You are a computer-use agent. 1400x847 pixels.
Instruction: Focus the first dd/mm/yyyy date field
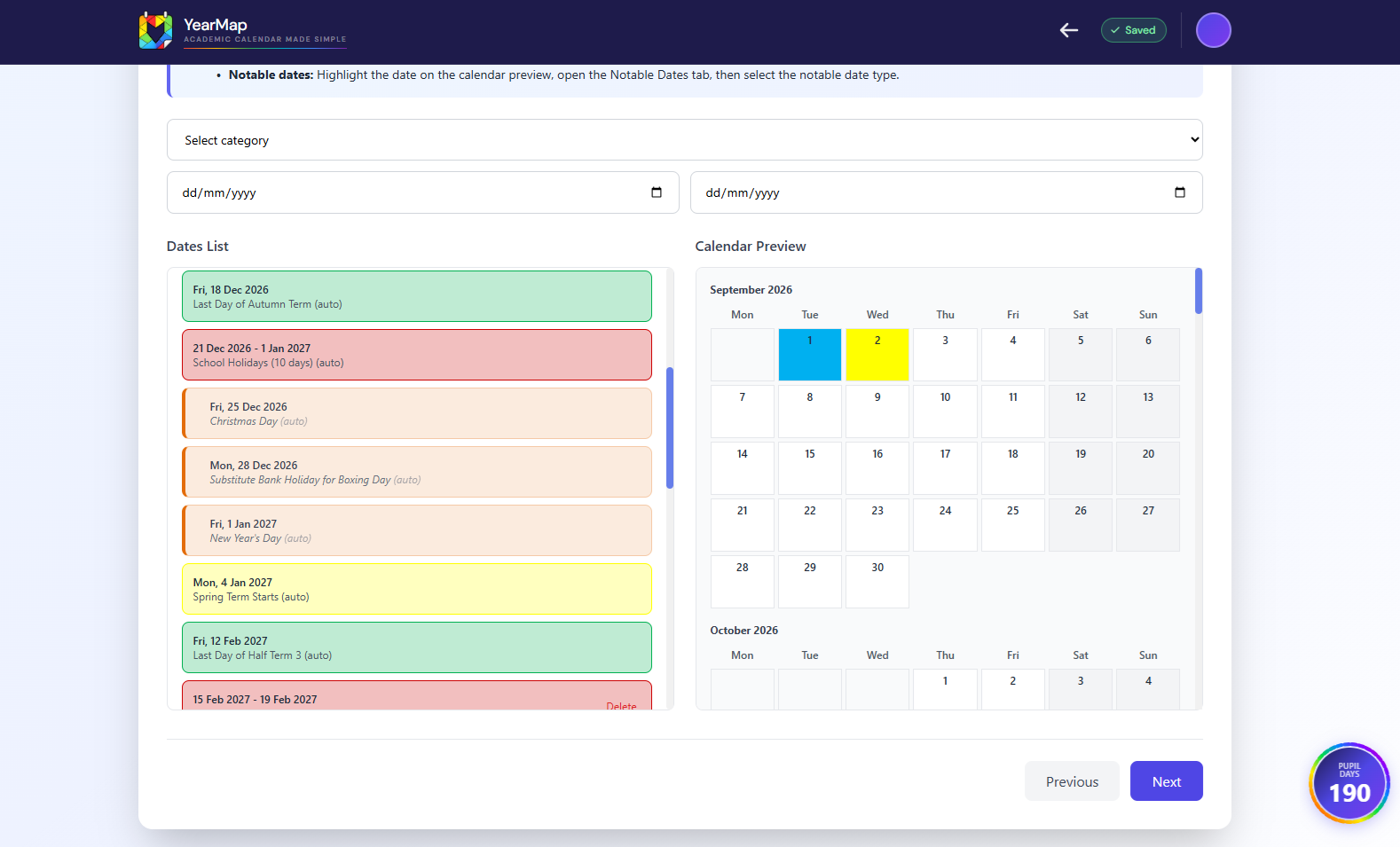point(422,192)
